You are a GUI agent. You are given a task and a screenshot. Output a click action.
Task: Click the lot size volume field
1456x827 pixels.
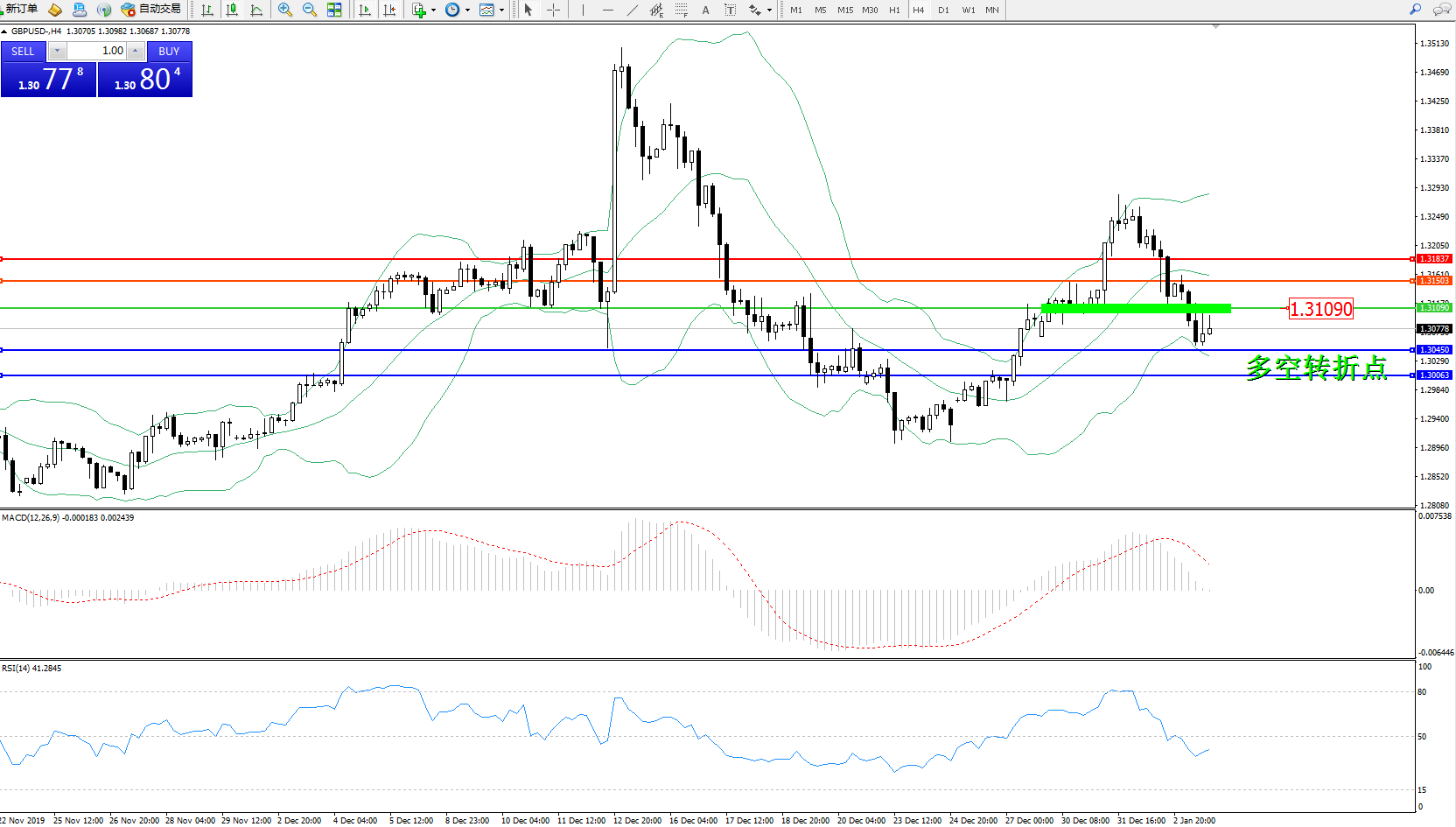click(x=96, y=51)
